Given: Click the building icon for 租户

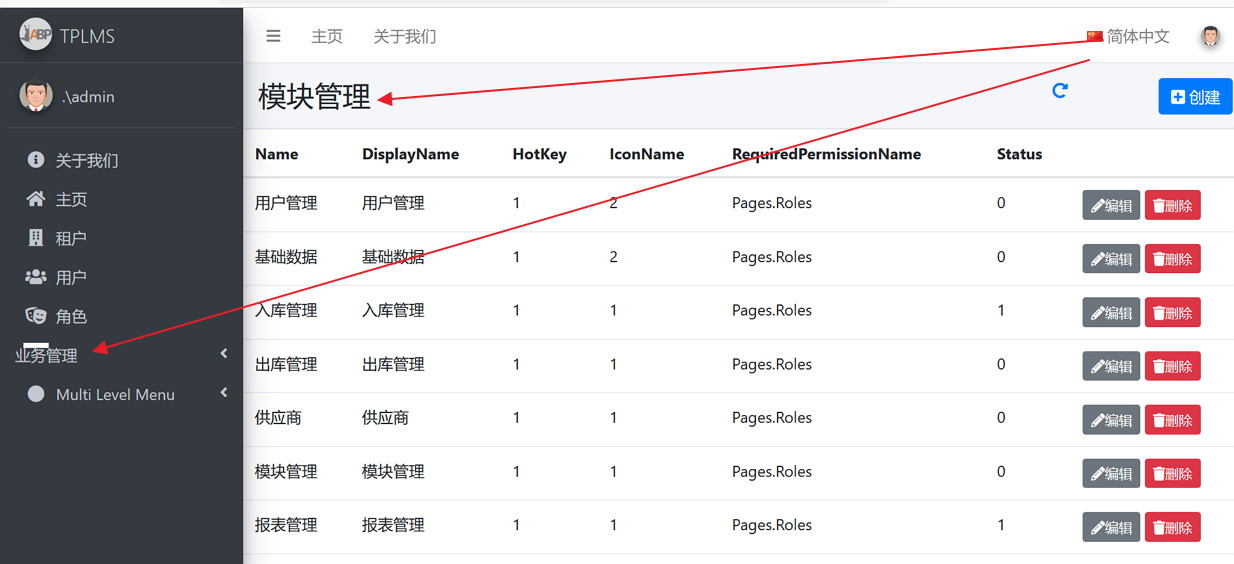Looking at the screenshot, I should pyautogui.click(x=36, y=238).
